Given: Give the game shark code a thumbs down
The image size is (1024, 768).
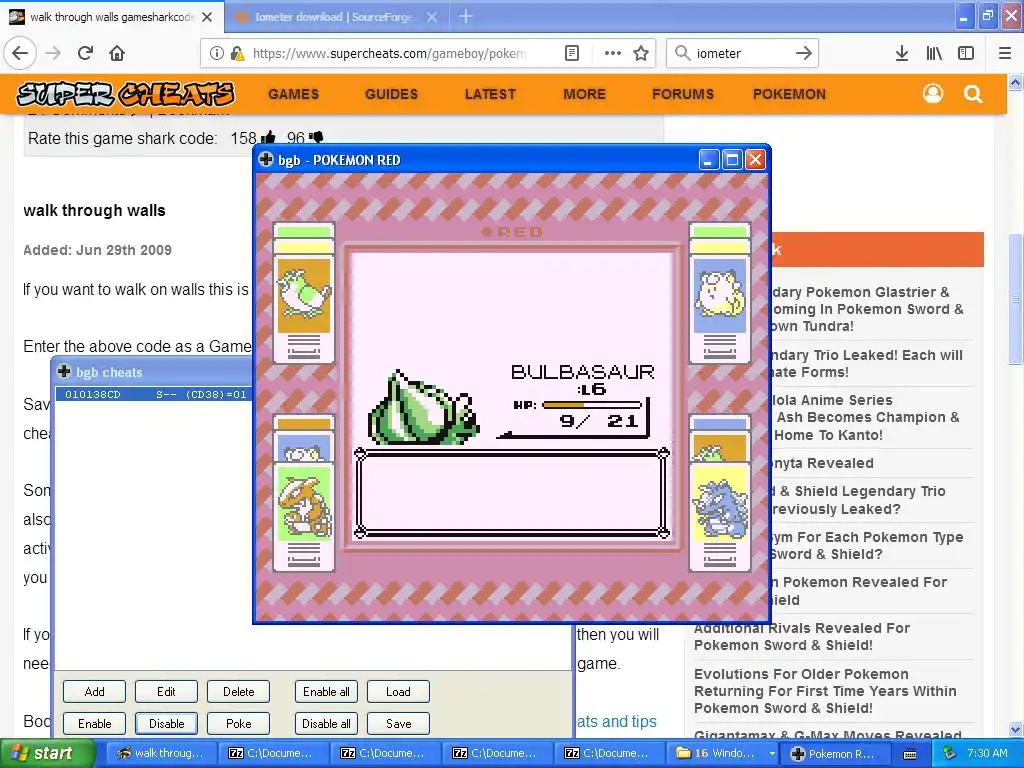Looking at the screenshot, I should (316, 138).
